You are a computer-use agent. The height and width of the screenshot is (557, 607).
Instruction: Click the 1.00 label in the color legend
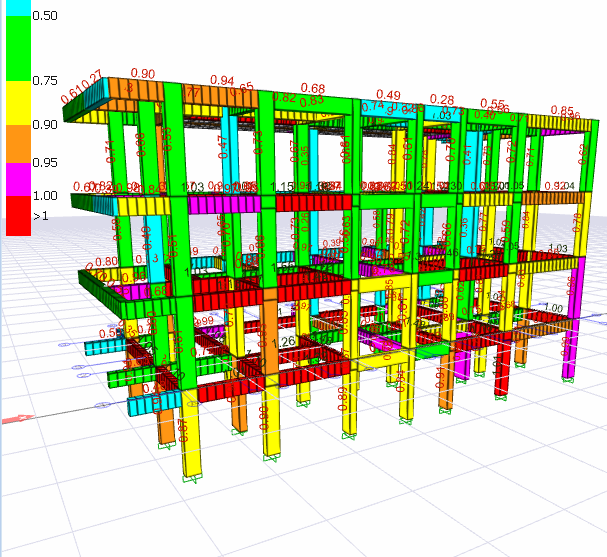pos(45,195)
